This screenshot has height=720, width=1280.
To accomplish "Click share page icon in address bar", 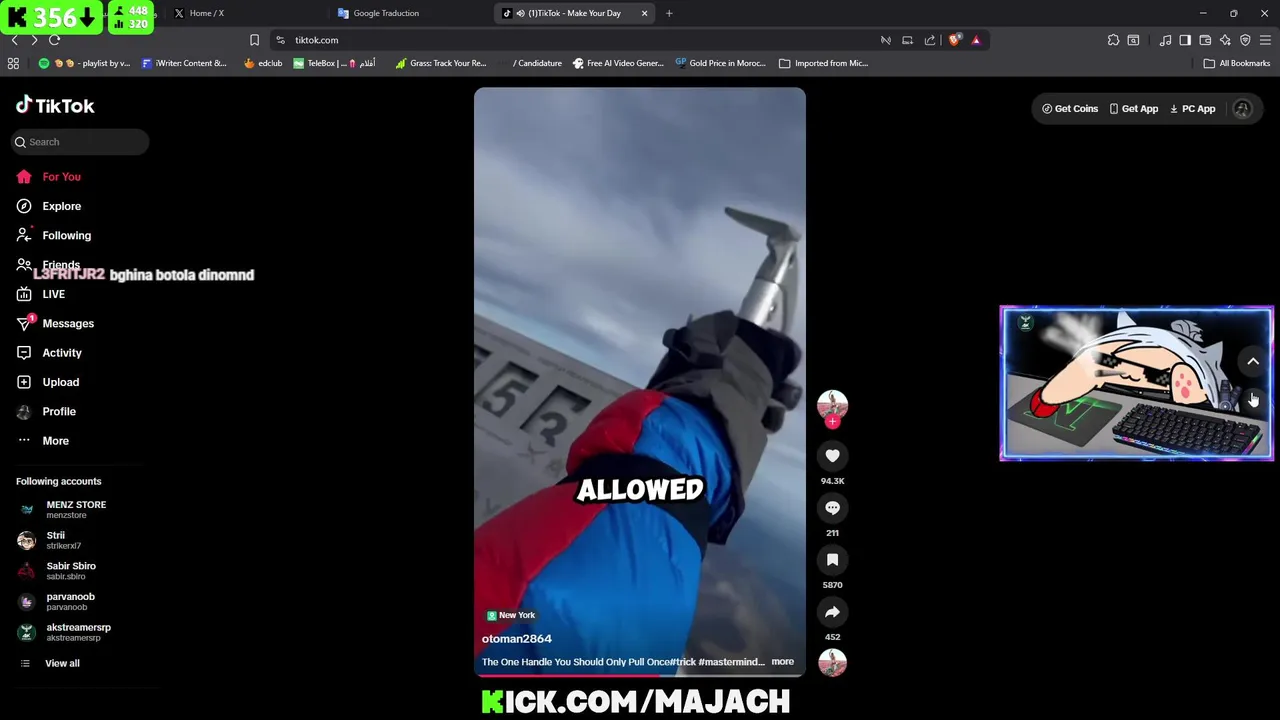I will [930, 40].
